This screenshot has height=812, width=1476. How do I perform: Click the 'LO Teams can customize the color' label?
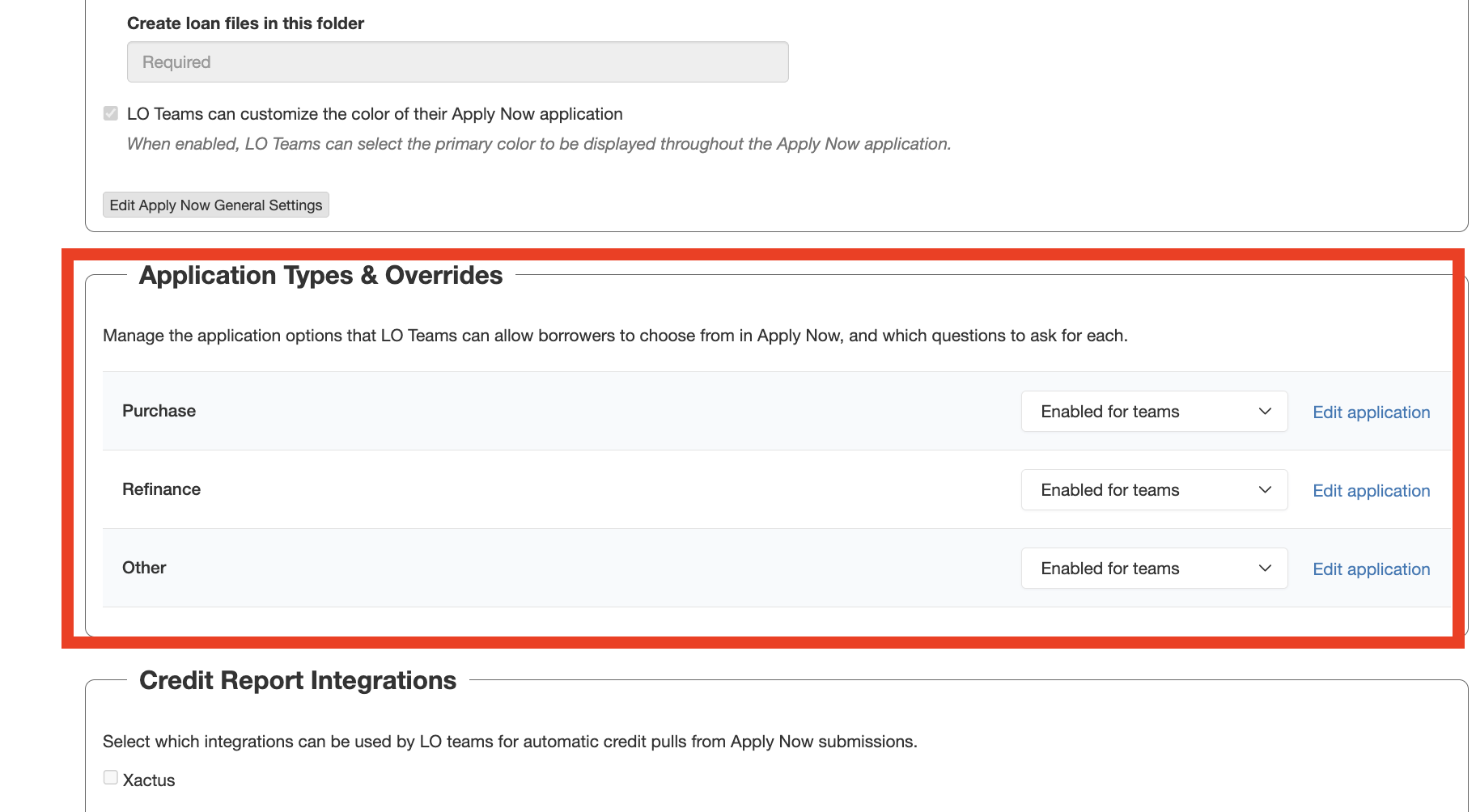click(375, 114)
